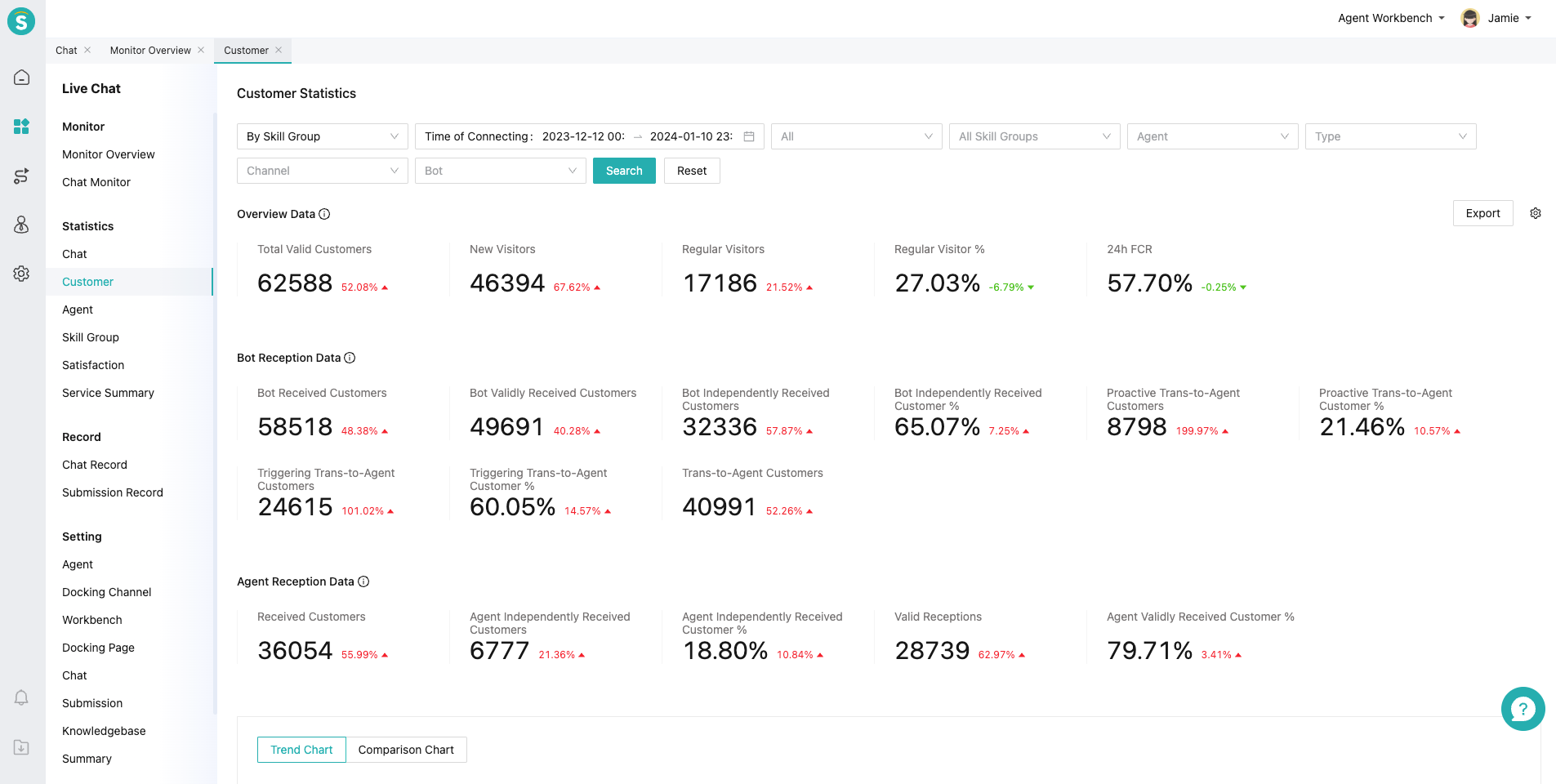Click the info icon beside Agent Reception Data
This screenshot has height=784, width=1556.
click(x=363, y=581)
